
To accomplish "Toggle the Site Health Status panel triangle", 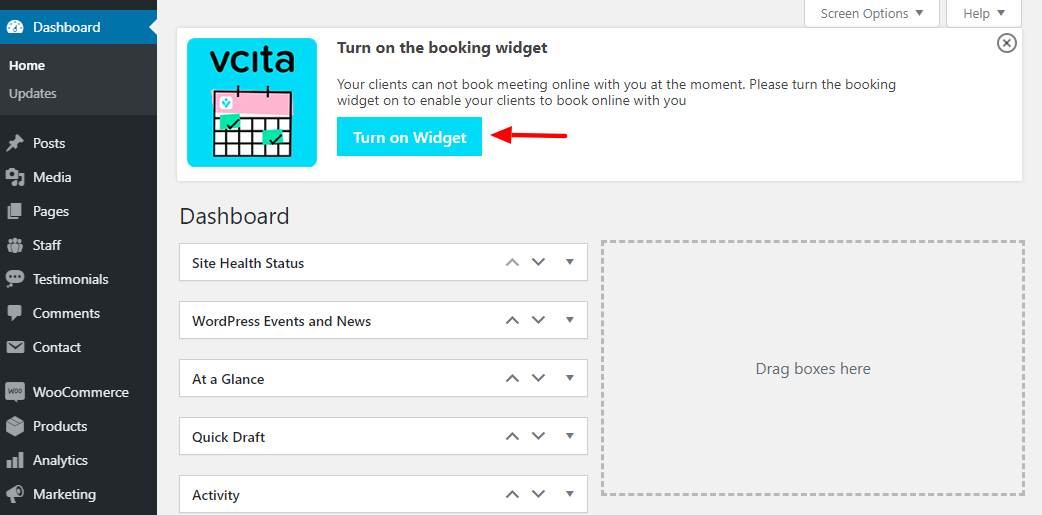I will tap(570, 262).
